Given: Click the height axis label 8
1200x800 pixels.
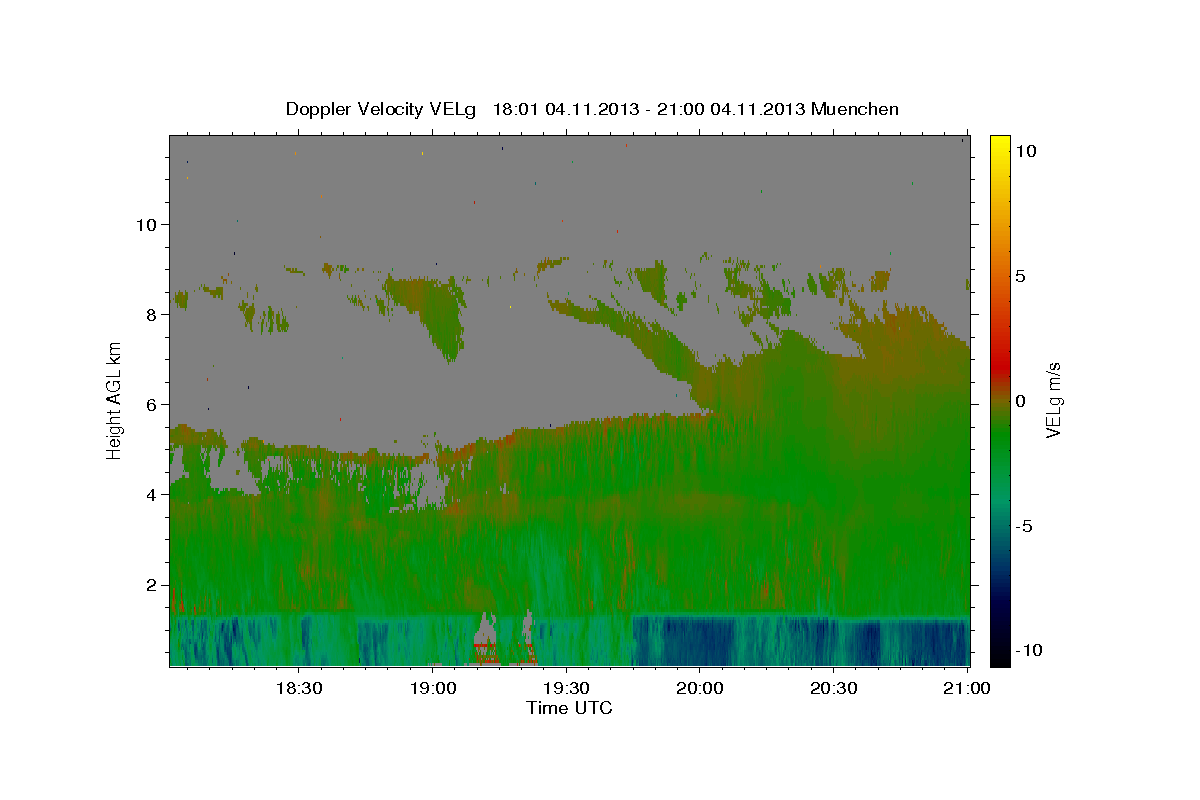Looking at the screenshot, I should click(x=152, y=314).
